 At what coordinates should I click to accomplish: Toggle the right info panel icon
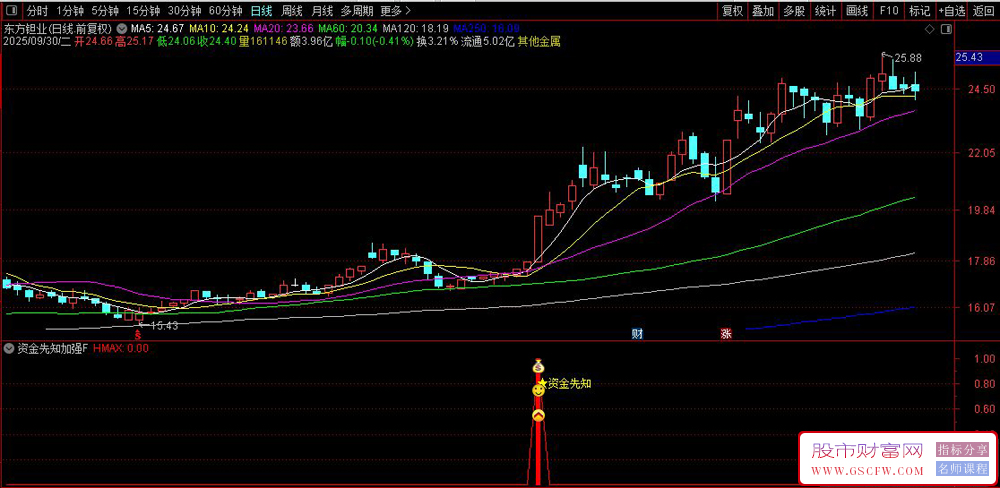946,29
